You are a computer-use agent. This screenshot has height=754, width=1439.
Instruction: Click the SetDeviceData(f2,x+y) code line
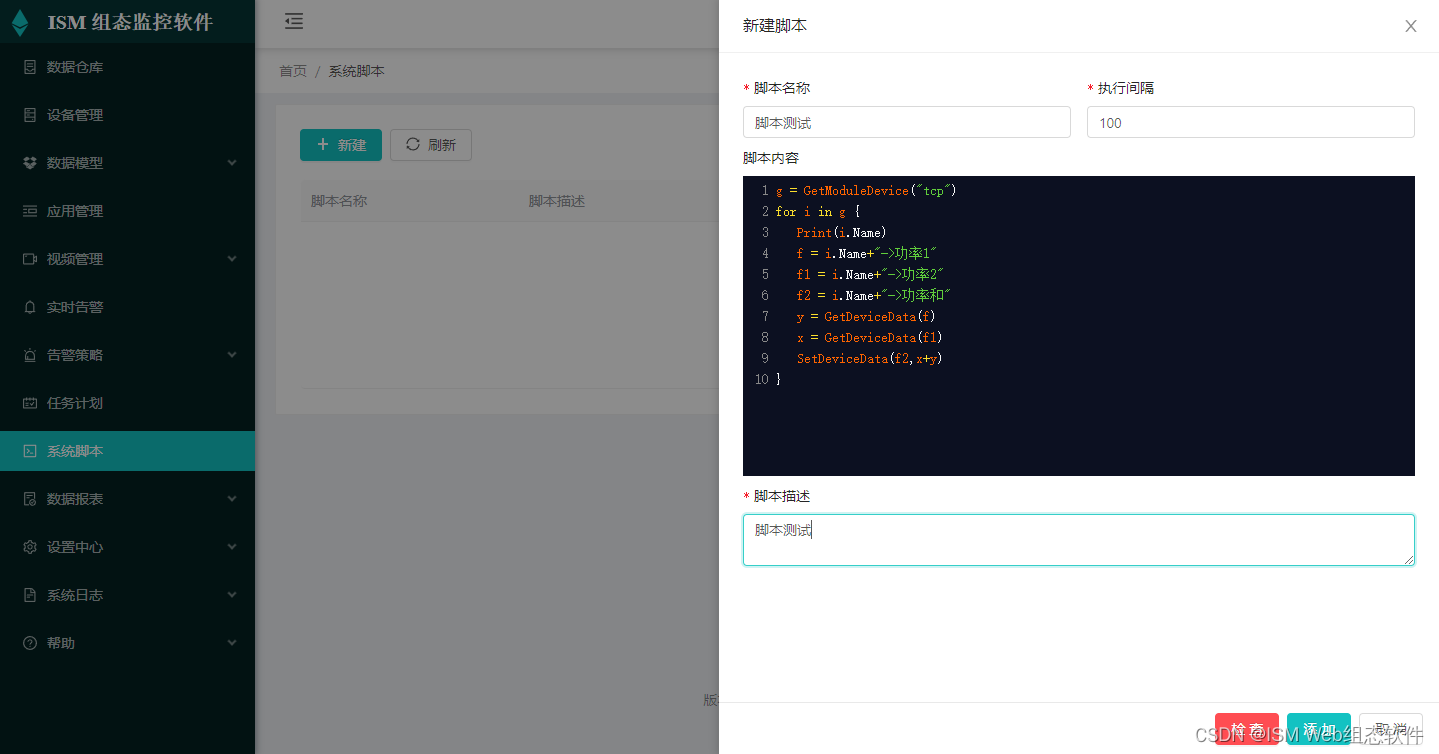coord(869,358)
